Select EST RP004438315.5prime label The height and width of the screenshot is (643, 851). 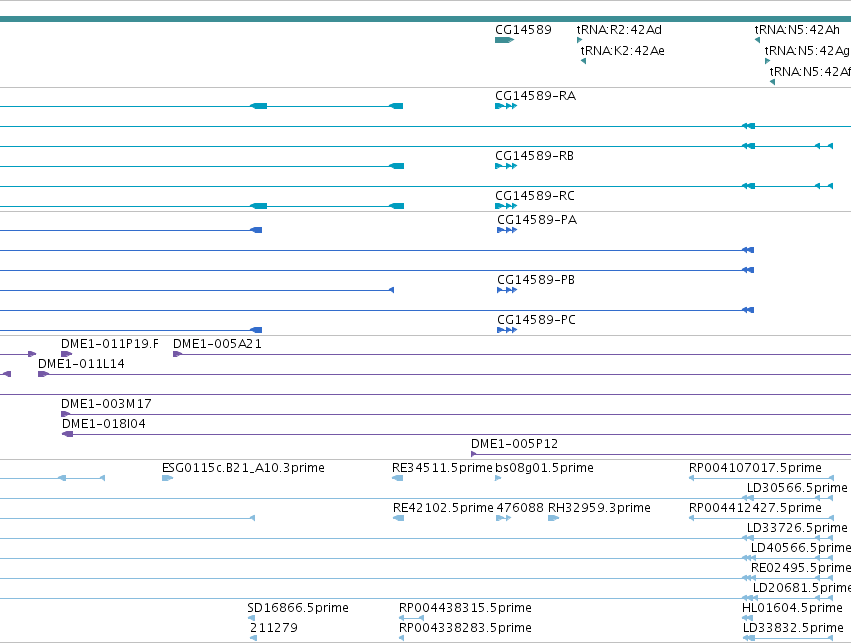(465, 608)
